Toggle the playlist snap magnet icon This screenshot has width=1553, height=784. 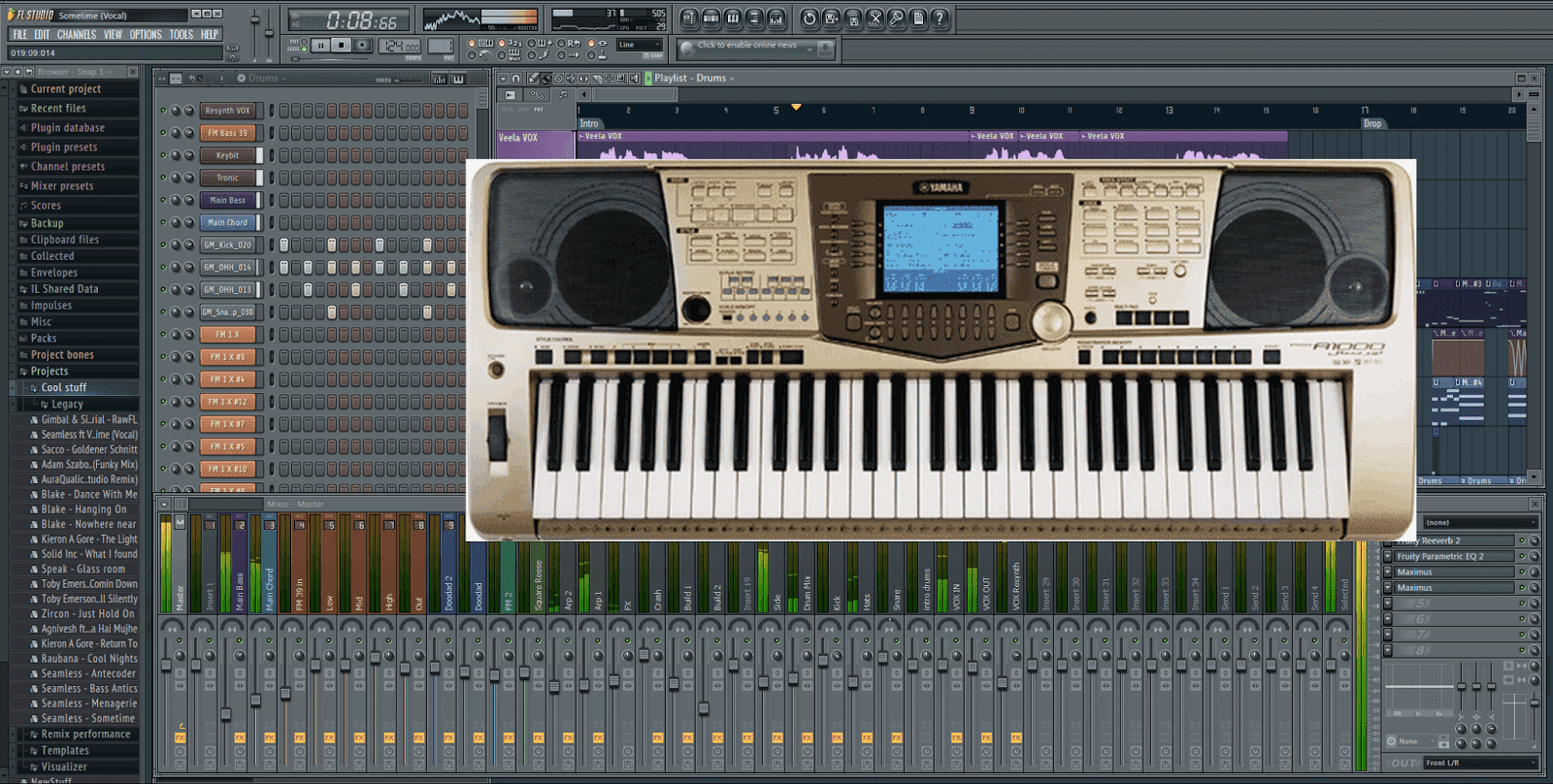tap(515, 78)
